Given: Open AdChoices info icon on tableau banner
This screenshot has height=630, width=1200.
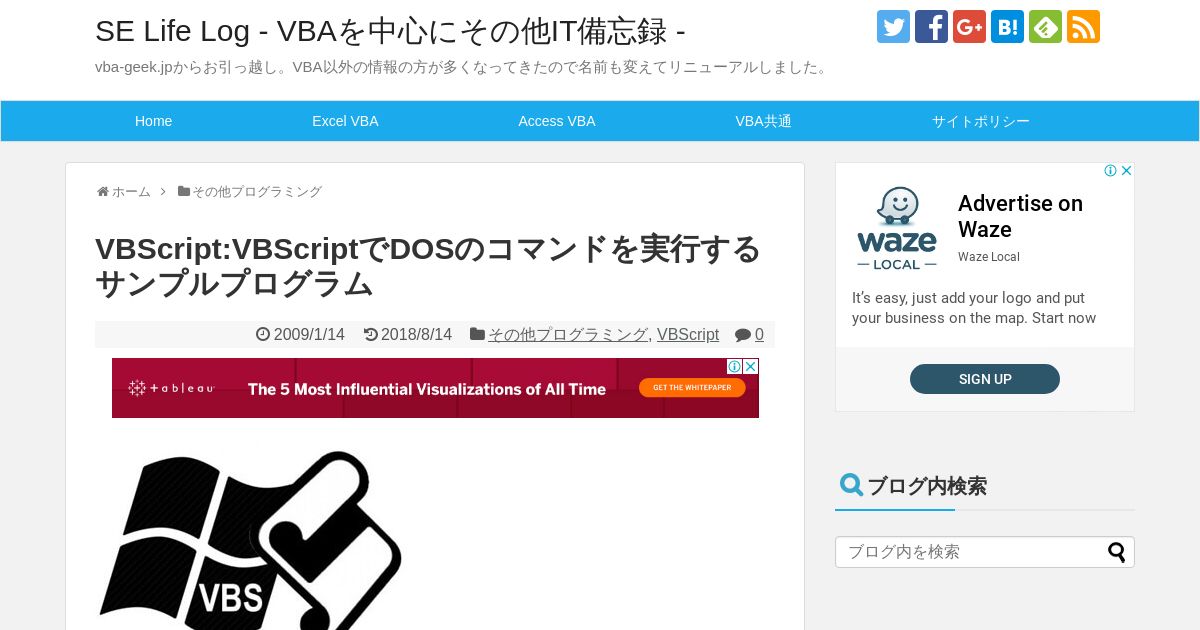Looking at the screenshot, I should pos(734,367).
